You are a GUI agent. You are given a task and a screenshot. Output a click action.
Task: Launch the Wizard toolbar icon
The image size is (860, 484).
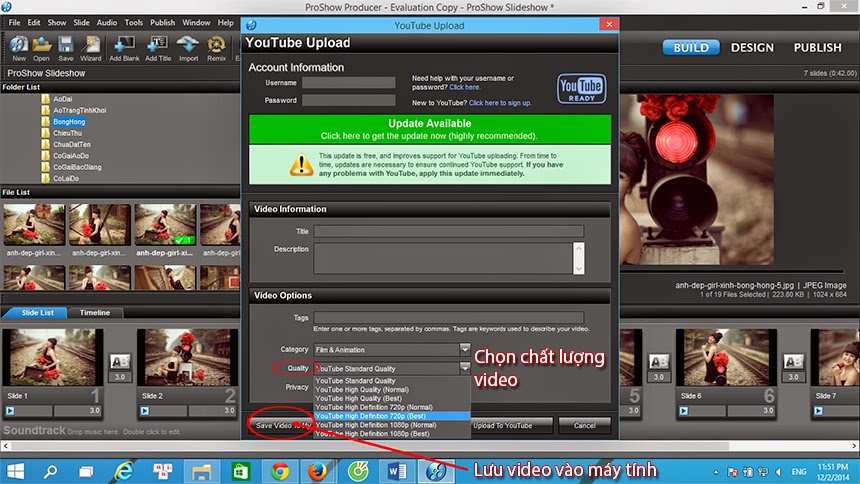90,48
